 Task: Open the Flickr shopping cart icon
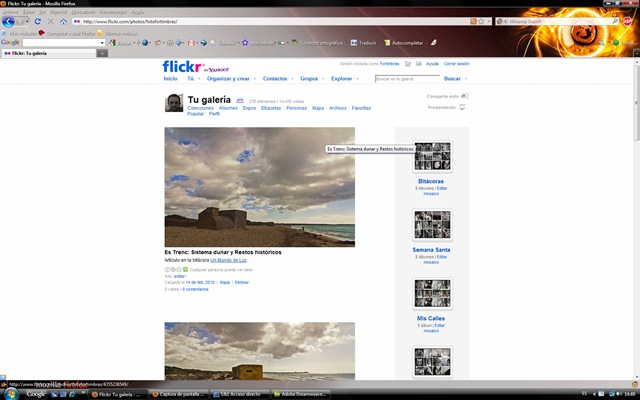(x=407, y=64)
